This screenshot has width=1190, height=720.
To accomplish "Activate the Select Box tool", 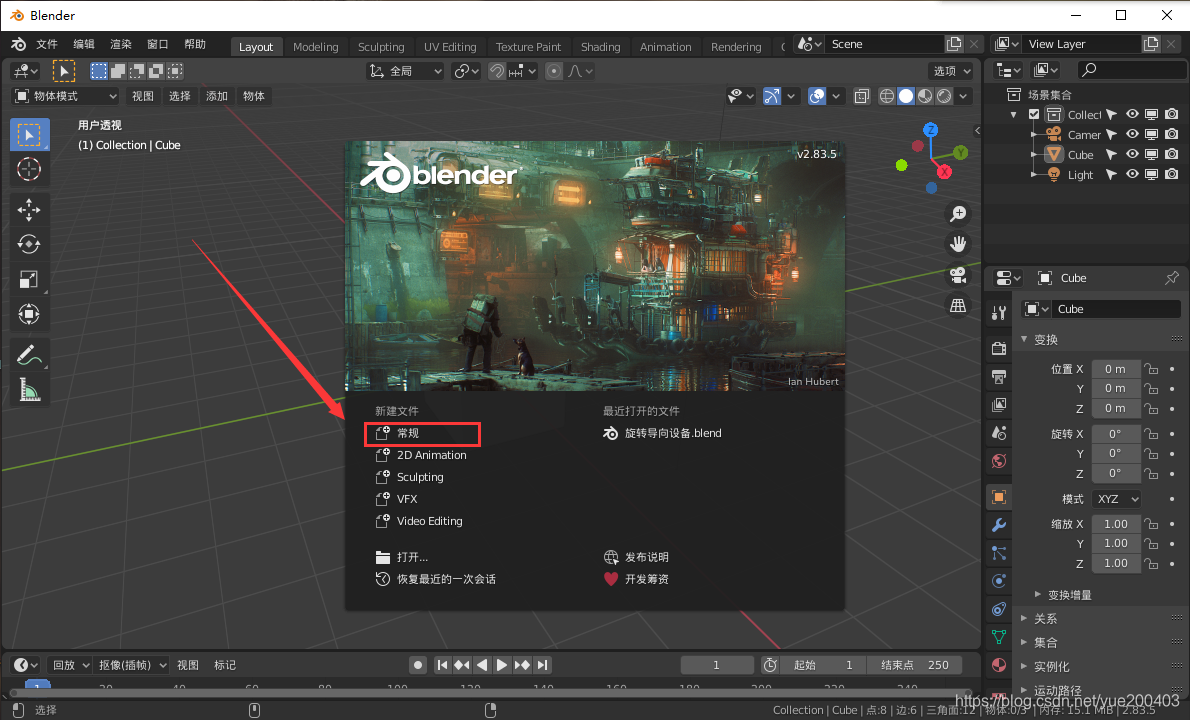I will coord(29,134).
